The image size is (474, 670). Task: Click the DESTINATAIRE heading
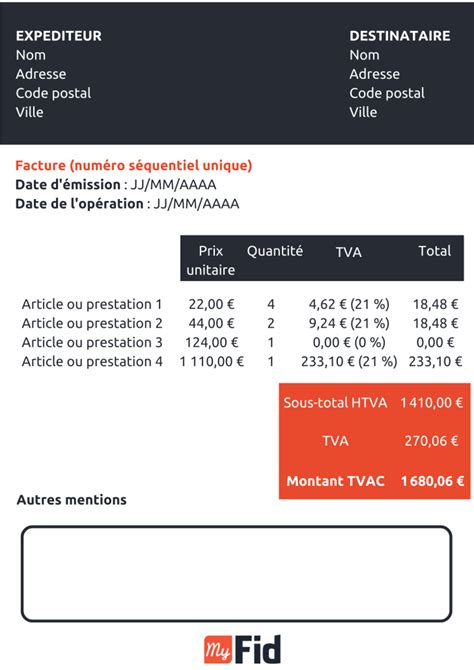[x=400, y=36]
